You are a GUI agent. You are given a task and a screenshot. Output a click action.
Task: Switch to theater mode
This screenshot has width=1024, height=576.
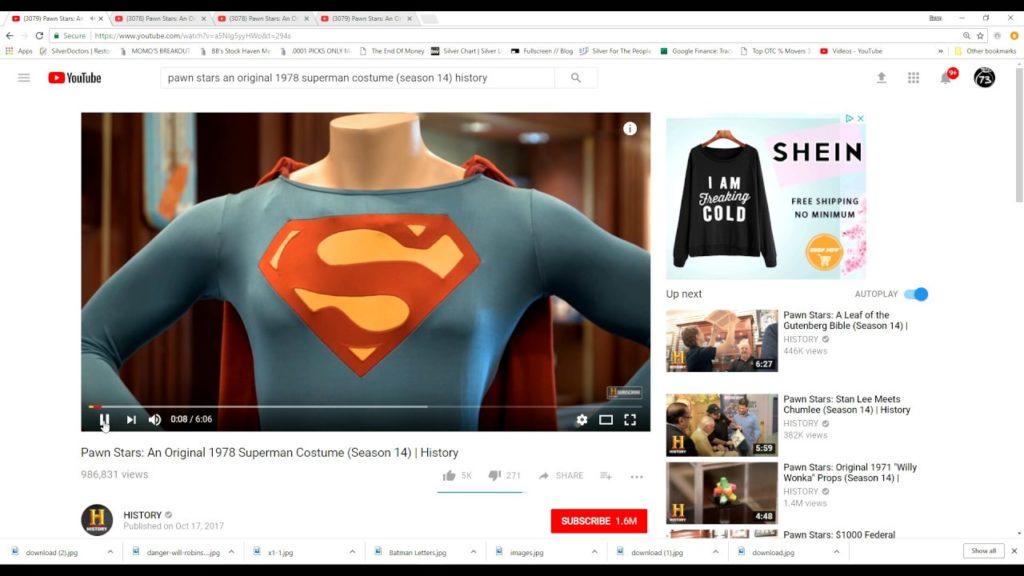[606, 420]
